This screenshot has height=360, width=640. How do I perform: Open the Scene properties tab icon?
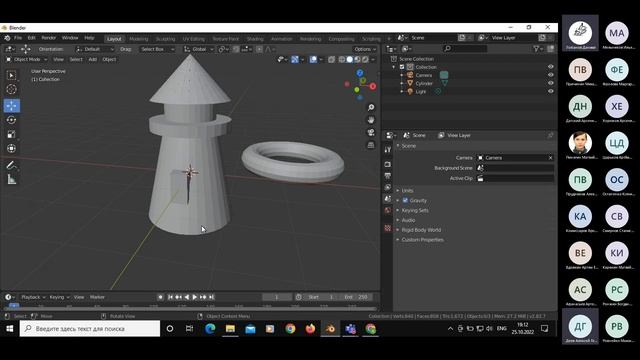pyautogui.click(x=387, y=199)
